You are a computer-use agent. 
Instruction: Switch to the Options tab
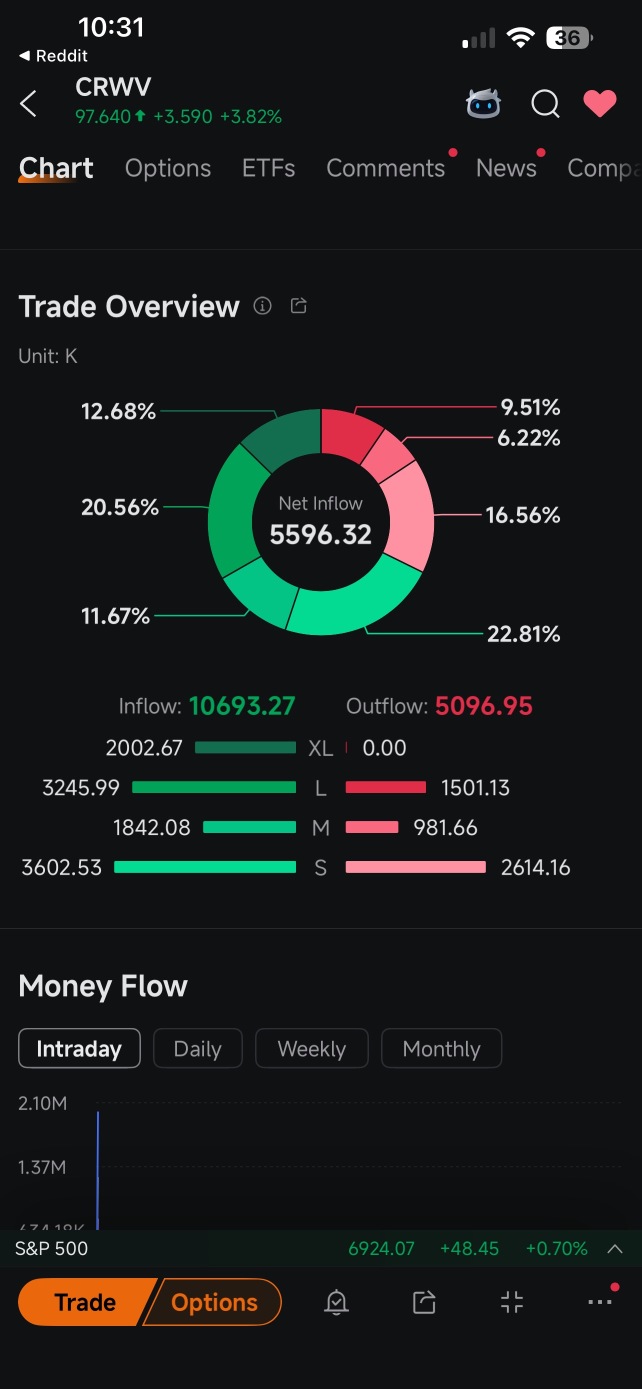[168, 168]
